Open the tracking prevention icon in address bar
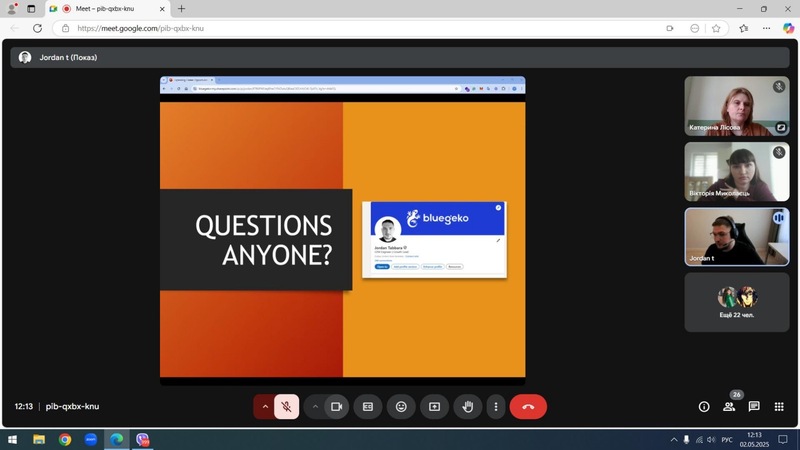 pos(694,29)
